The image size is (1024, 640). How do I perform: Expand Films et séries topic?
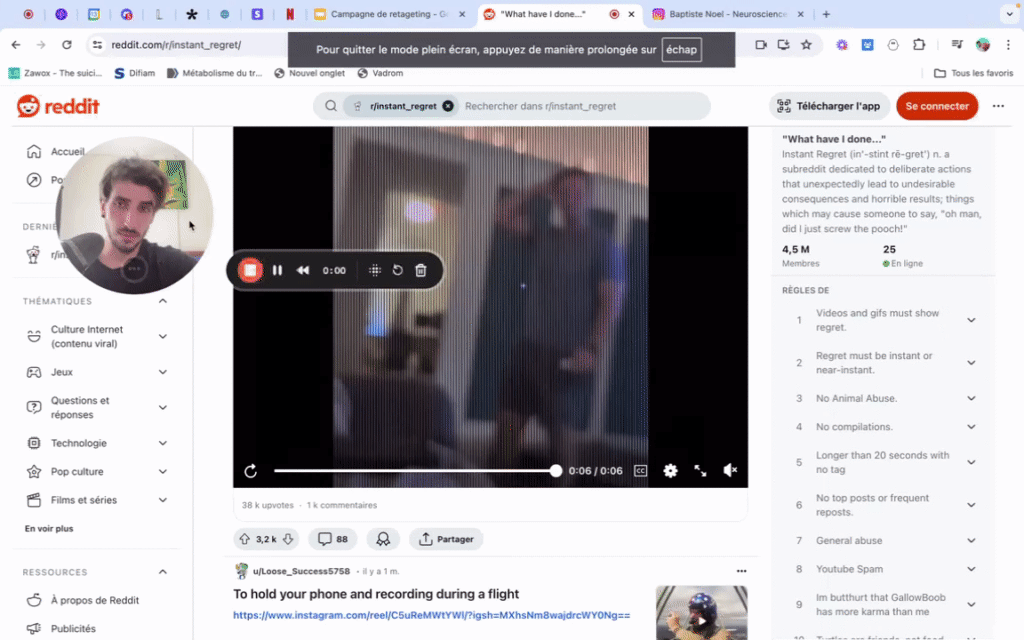(163, 500)
